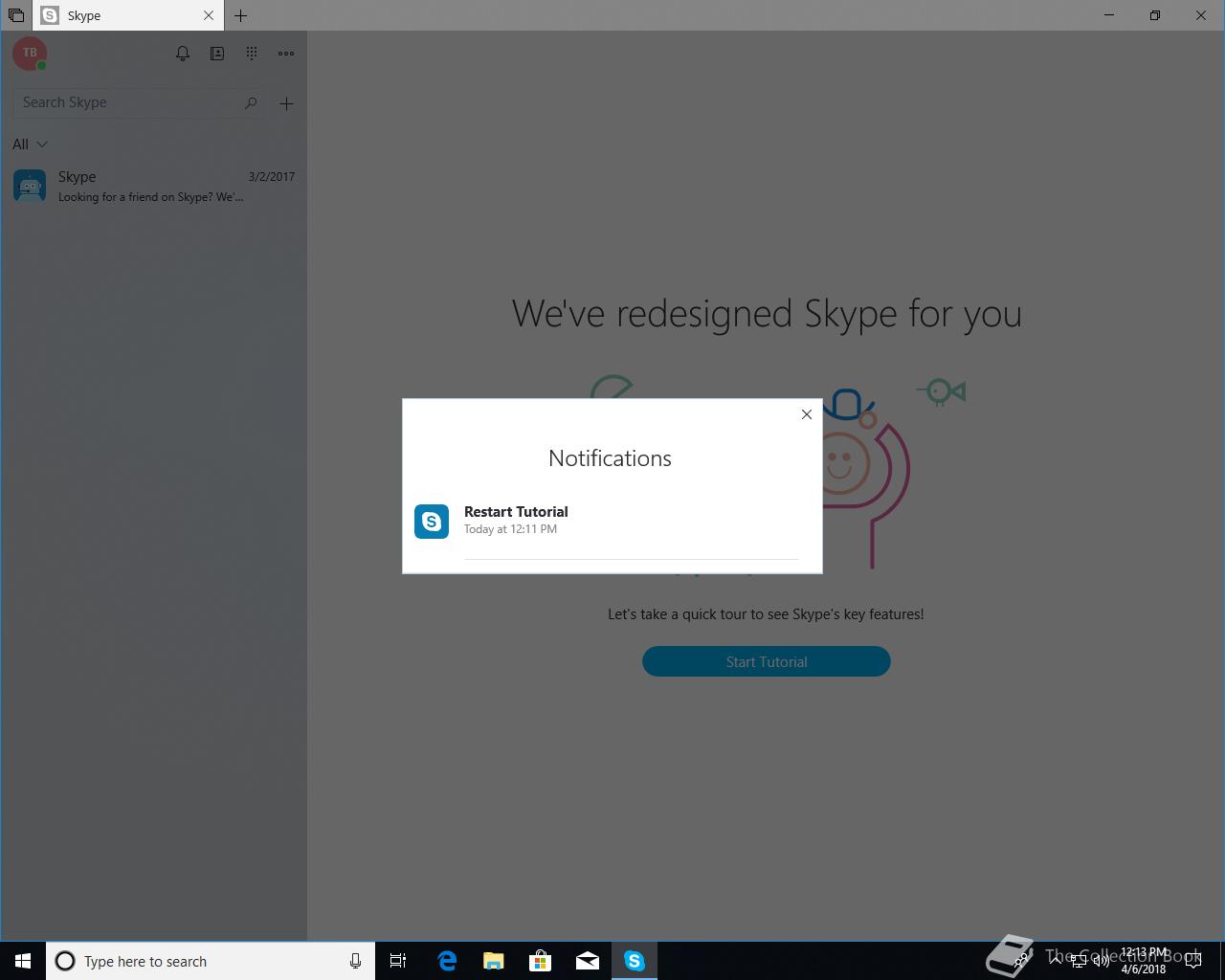The image size is (1225, 980).
Task: Close the Notifications dialog
Action: click(x=807, y=414)
